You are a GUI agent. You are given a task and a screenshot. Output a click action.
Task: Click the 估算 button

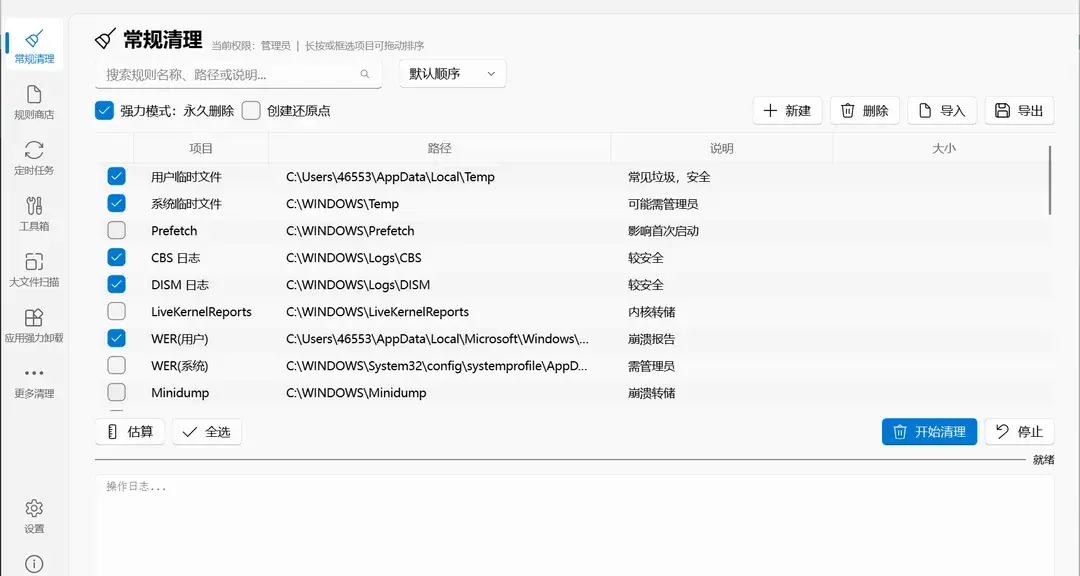coord(129,431)
